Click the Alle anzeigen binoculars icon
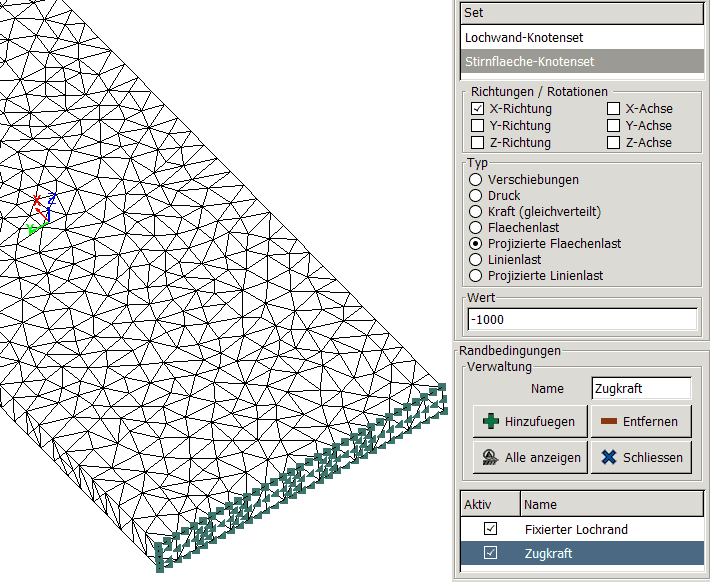710x582 pixels. click(490, 458)
